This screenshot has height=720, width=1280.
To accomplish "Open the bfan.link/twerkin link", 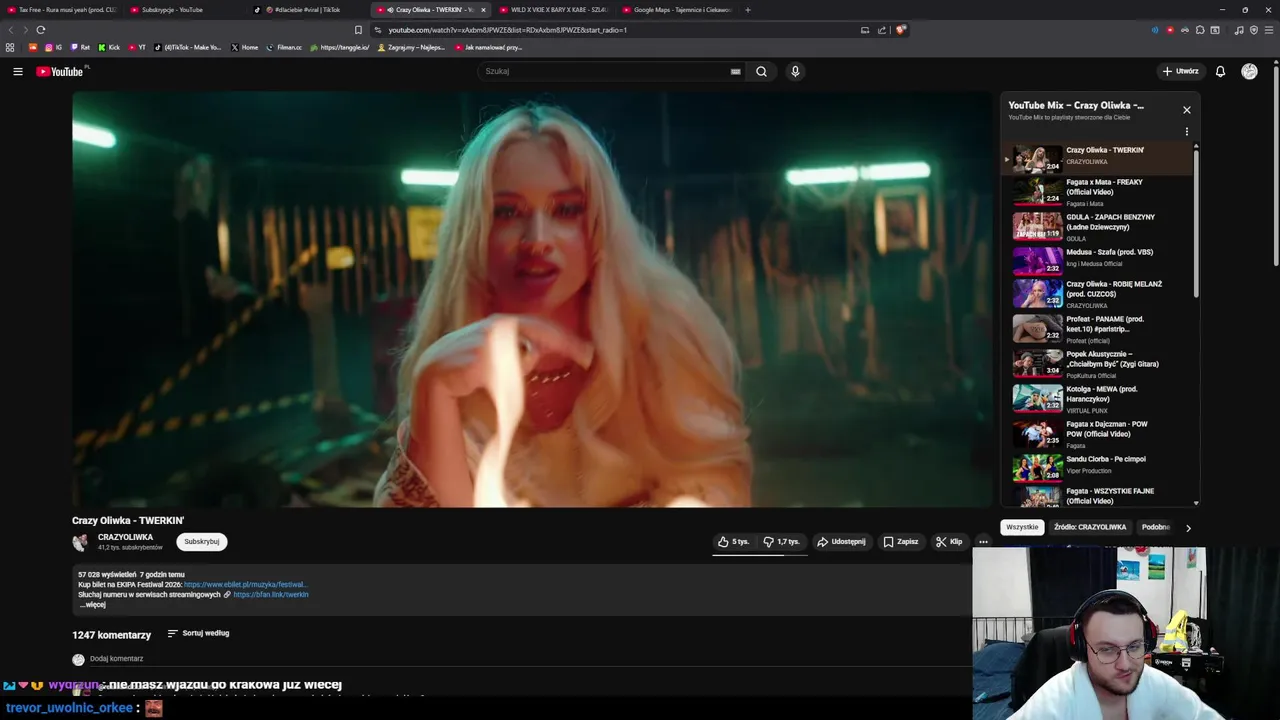I will point(270,595).
